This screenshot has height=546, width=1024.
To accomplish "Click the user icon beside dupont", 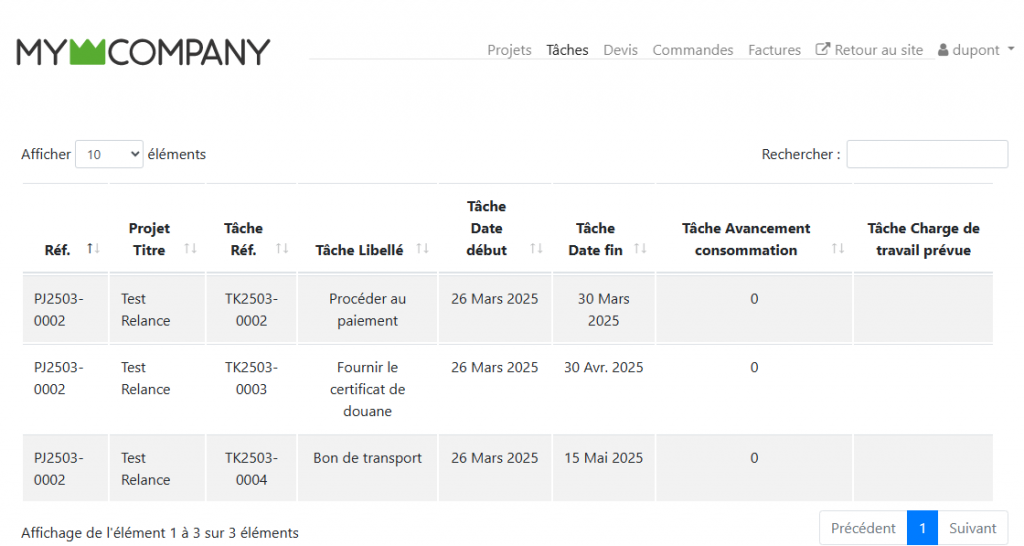I will (943, 50).
